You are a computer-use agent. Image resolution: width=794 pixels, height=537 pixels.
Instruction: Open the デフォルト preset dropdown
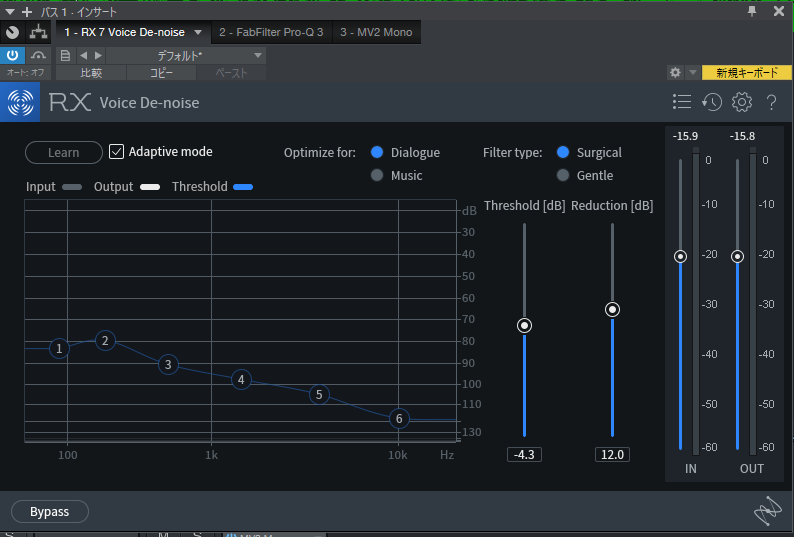(185, 55)
